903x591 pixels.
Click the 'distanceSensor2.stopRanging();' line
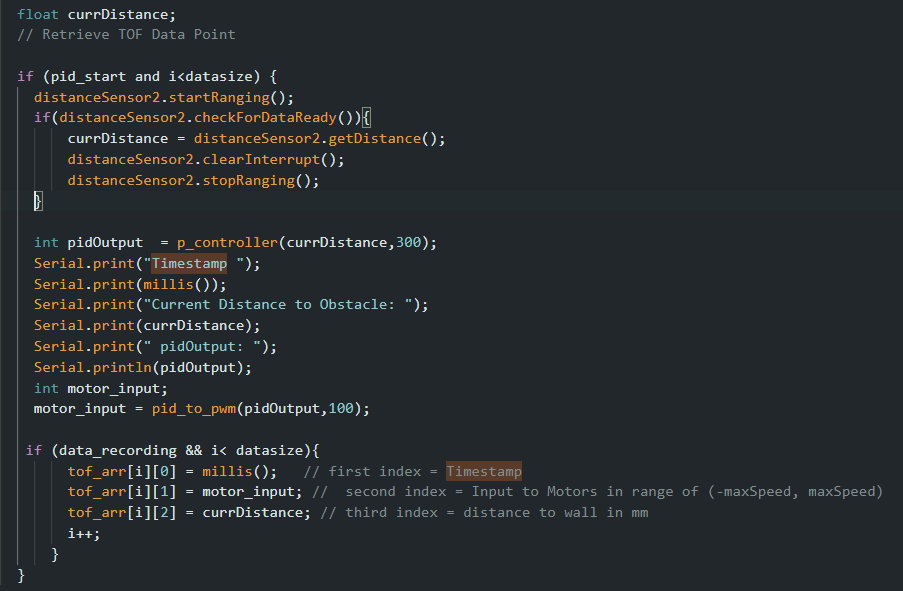pos(193,180)
